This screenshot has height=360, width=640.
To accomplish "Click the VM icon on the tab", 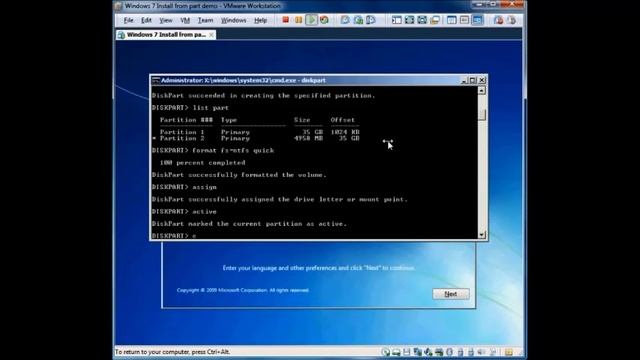I will (121, 35).
